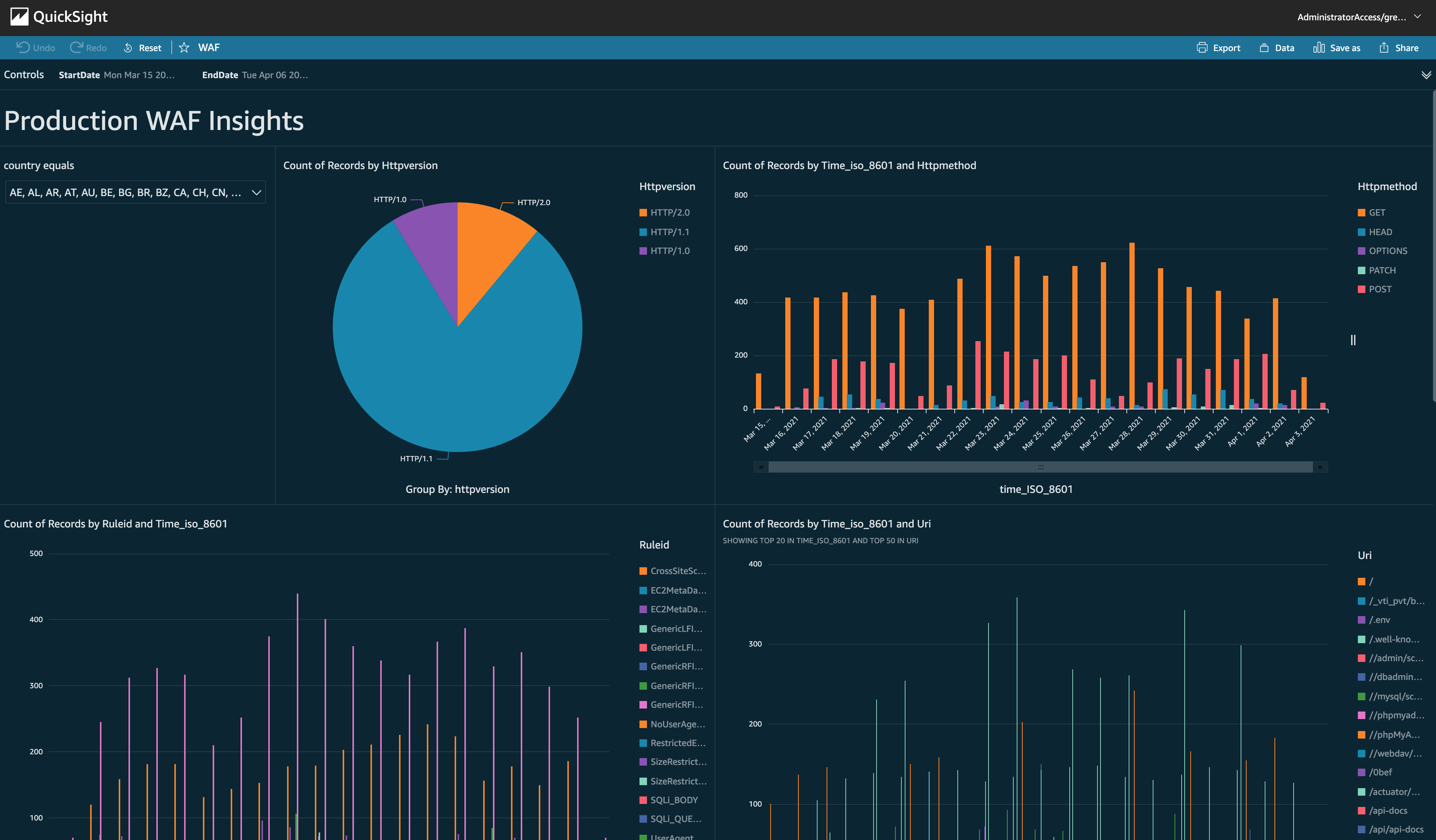Select /.well-kno... in Uri legend
1436x840 pixels.
pos(1389,639)
